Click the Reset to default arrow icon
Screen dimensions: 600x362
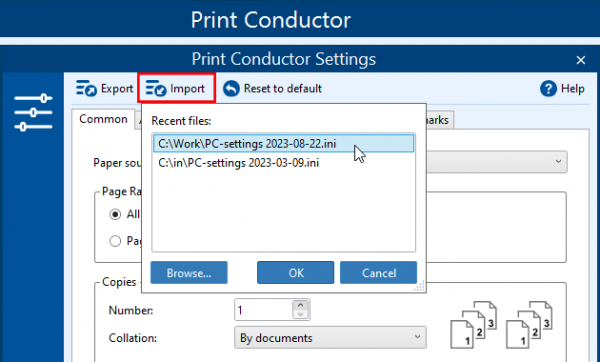click(x=231, y=88)
